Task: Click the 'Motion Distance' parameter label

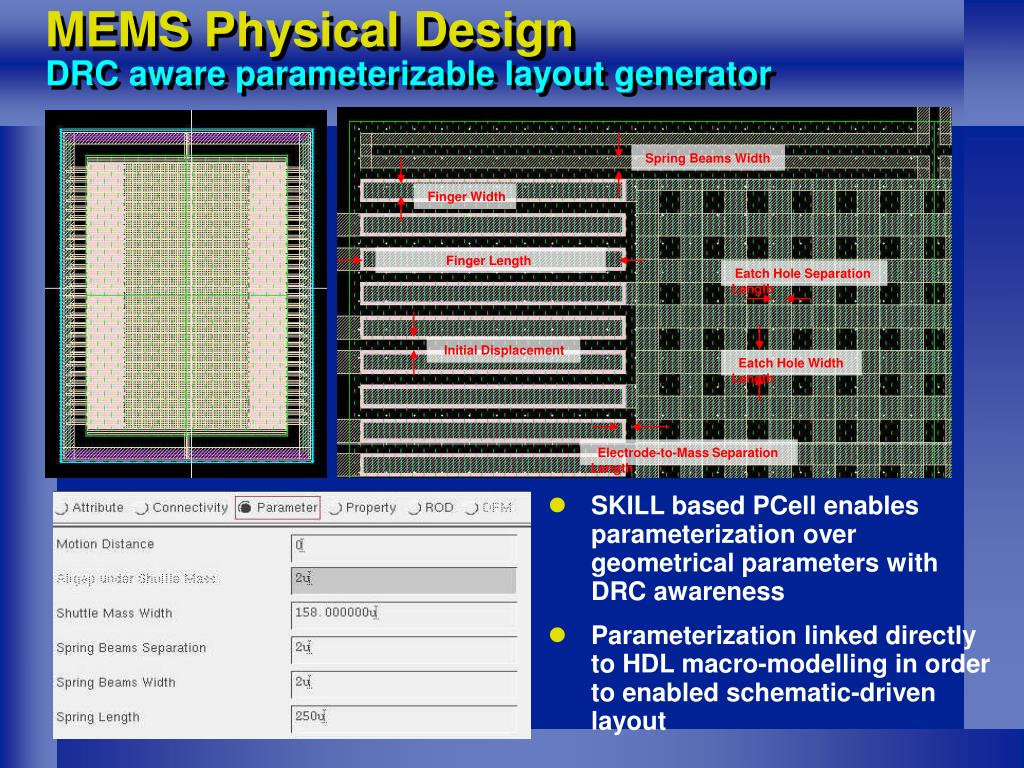Action: point(105,544)
